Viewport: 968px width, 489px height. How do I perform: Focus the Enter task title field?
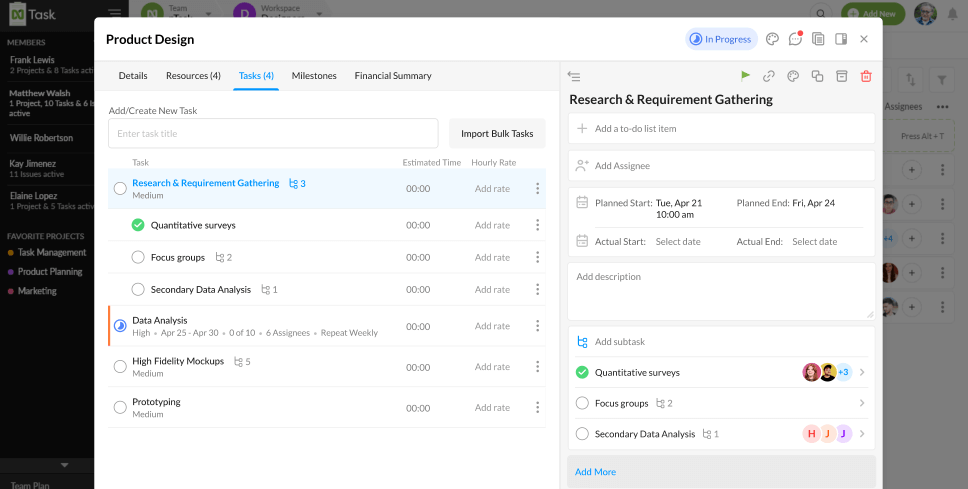(273, 133)
